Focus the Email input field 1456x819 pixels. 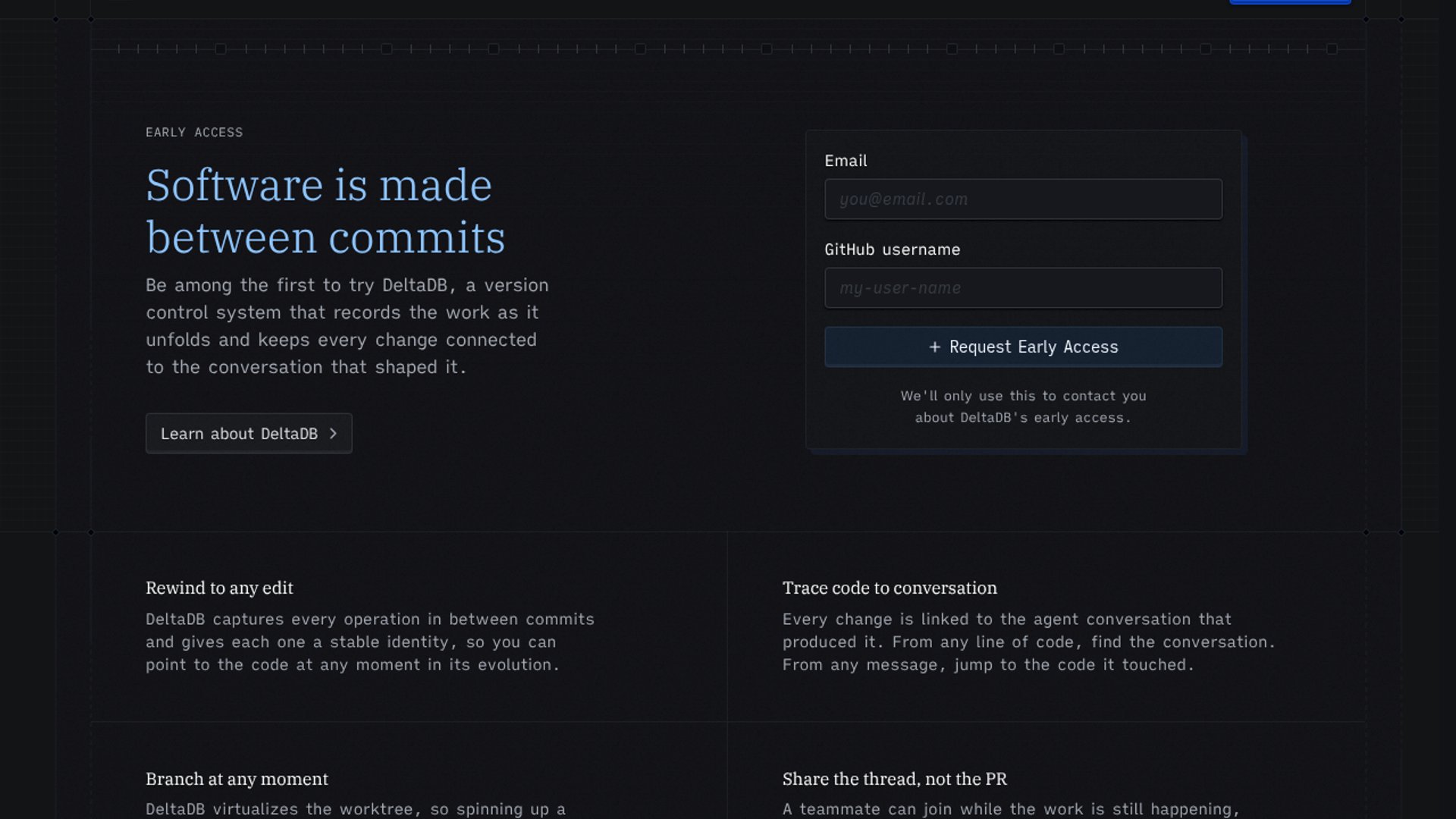tap(1023, 199)
